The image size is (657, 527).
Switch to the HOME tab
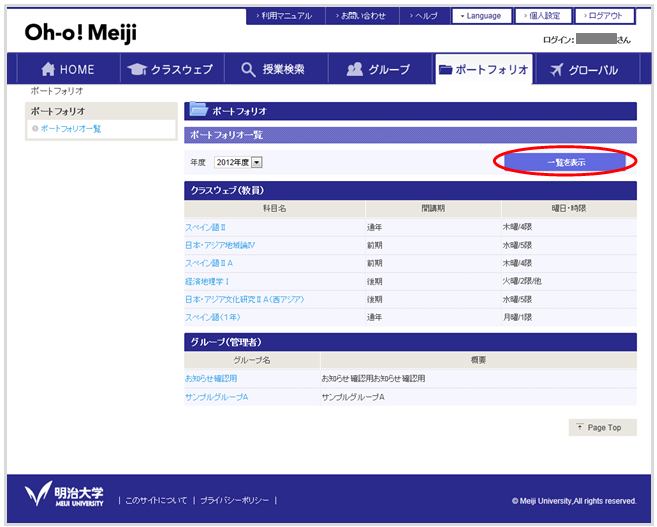pyautogui.click(x=68, y=69)
